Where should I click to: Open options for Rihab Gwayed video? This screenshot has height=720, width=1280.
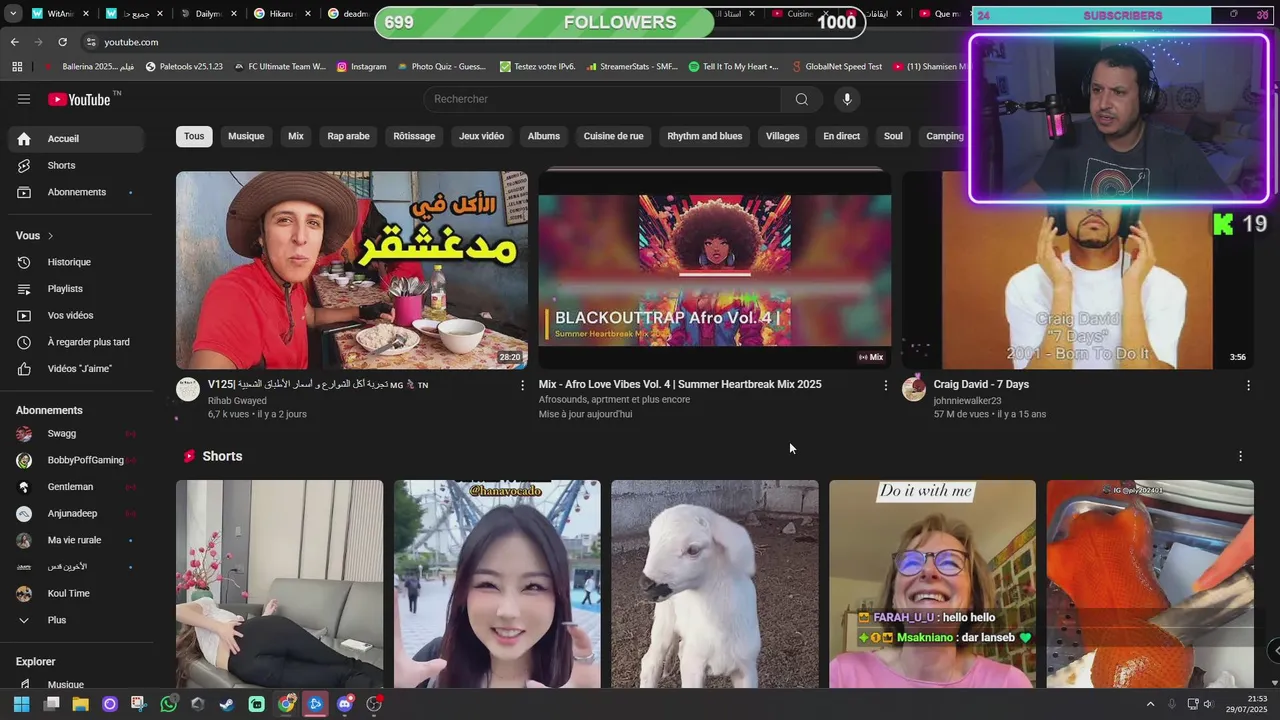(x=522, y=385)
